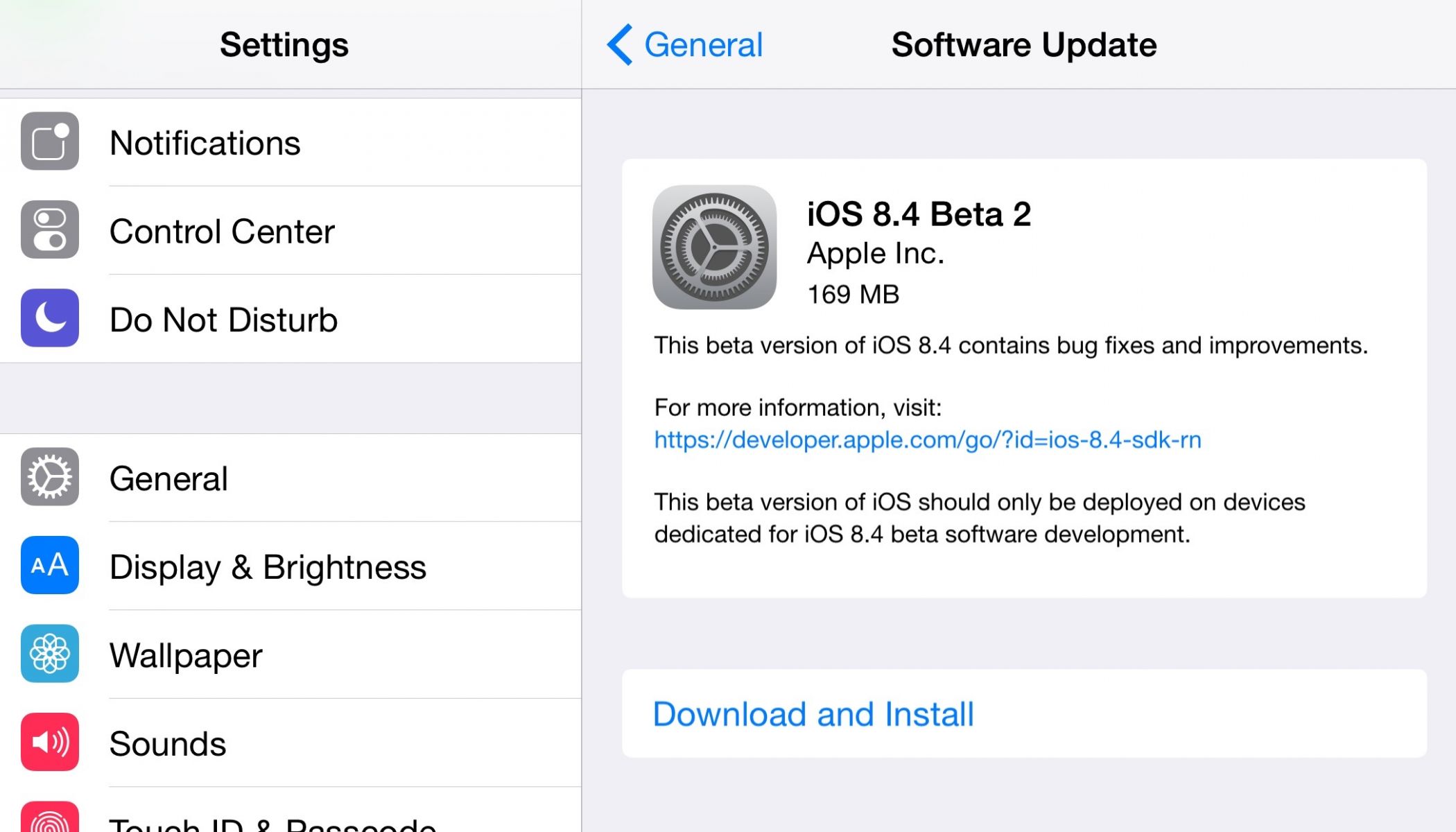Tap the Display & Brightness AA icon
Viewport: 1456px width, 832px height.
click(49, 565)
